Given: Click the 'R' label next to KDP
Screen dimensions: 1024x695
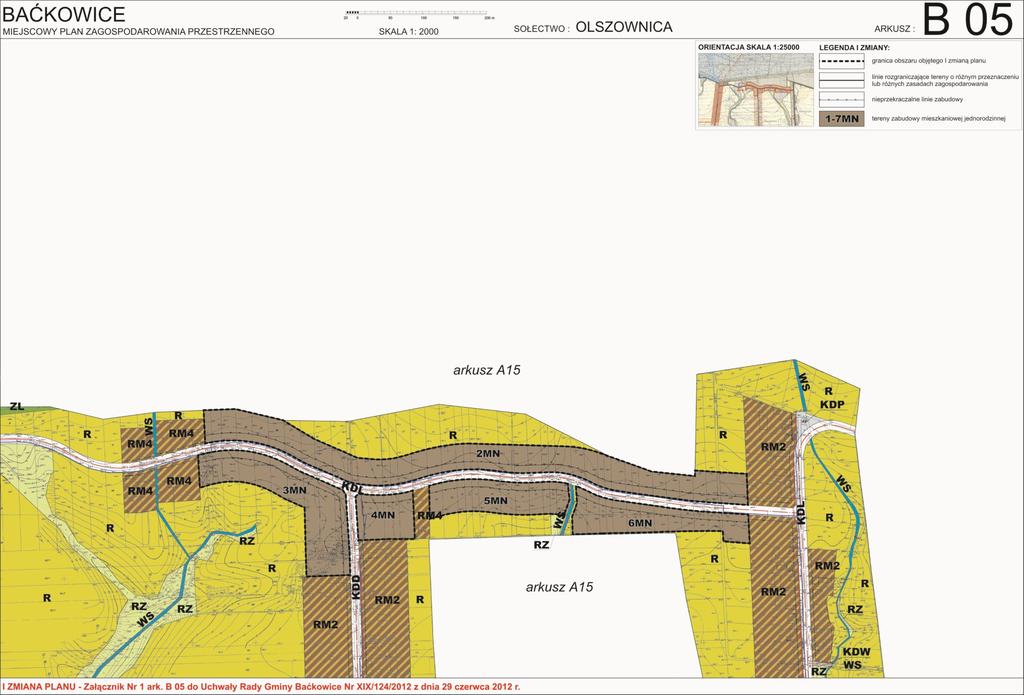Looking at the screenshot, I should click(x=829, y=391).
